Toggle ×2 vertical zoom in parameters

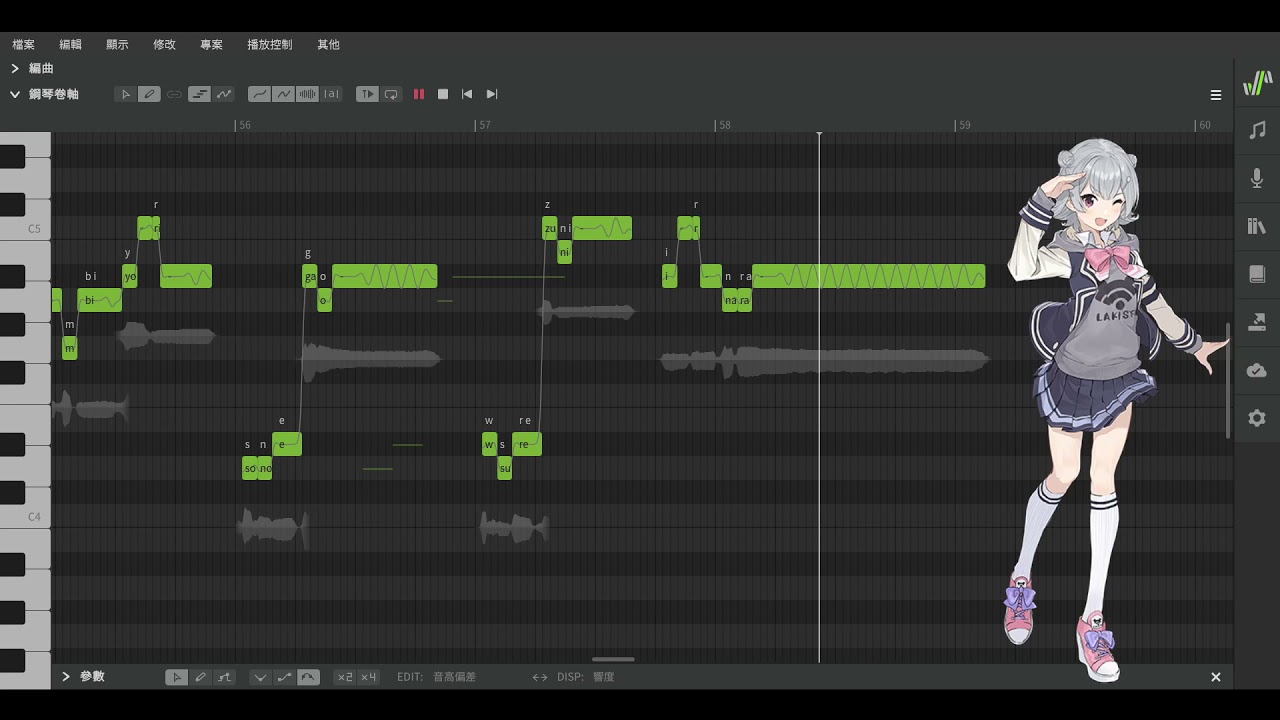click(344, 677)
